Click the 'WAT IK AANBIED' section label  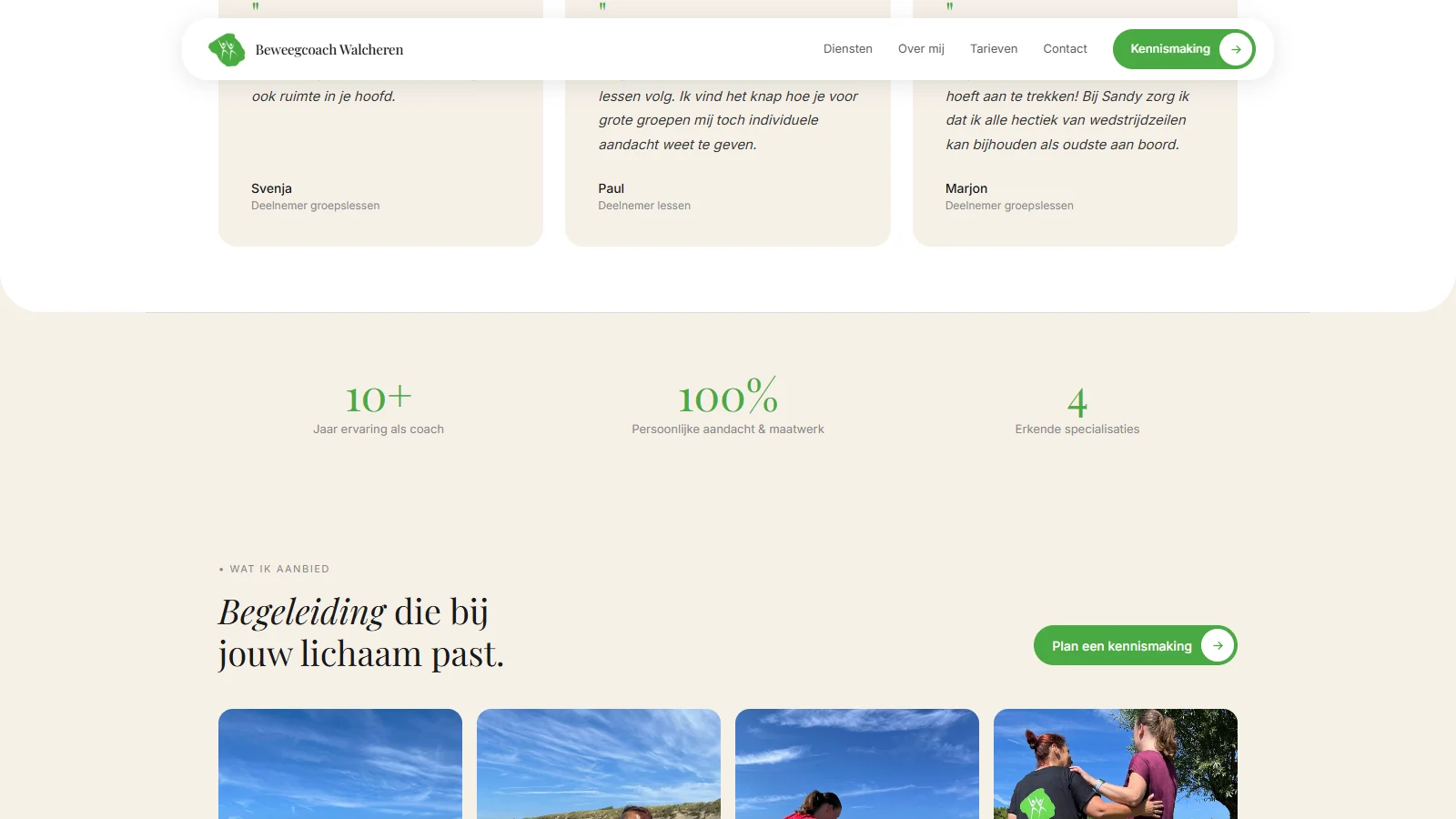pos(274,569)
